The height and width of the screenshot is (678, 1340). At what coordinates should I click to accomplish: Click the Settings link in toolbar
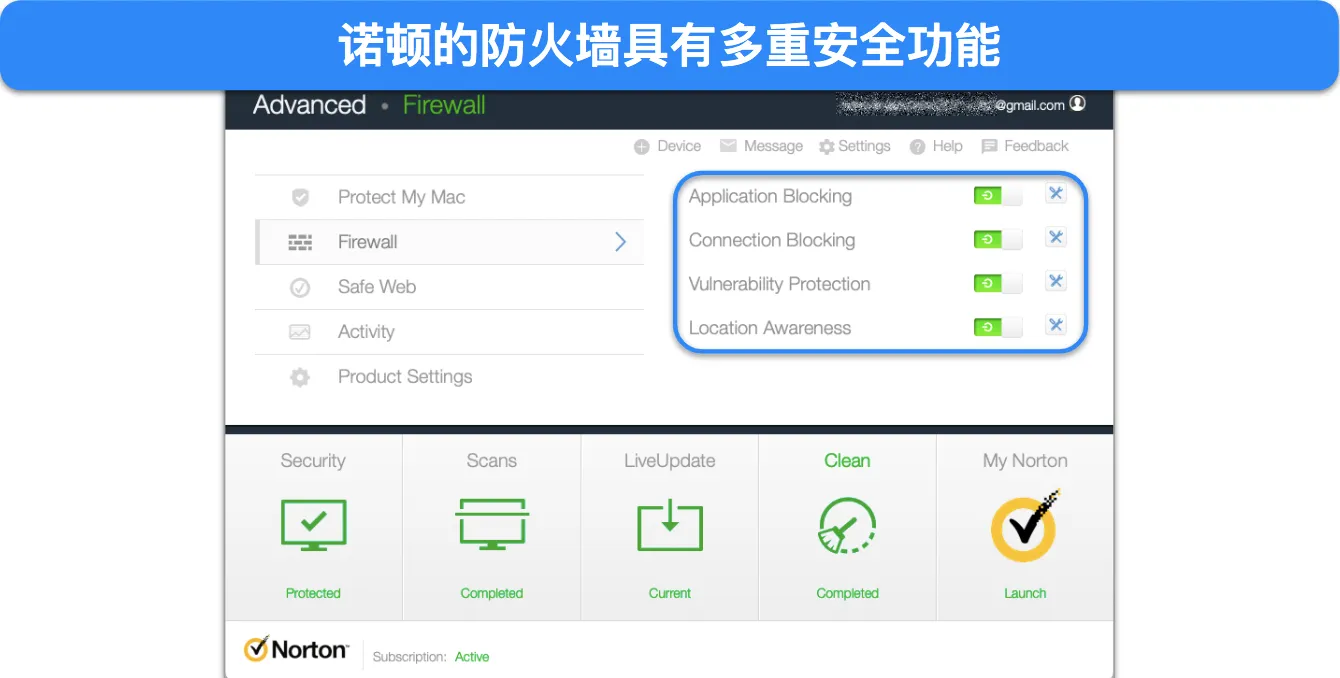coord(864,146)
